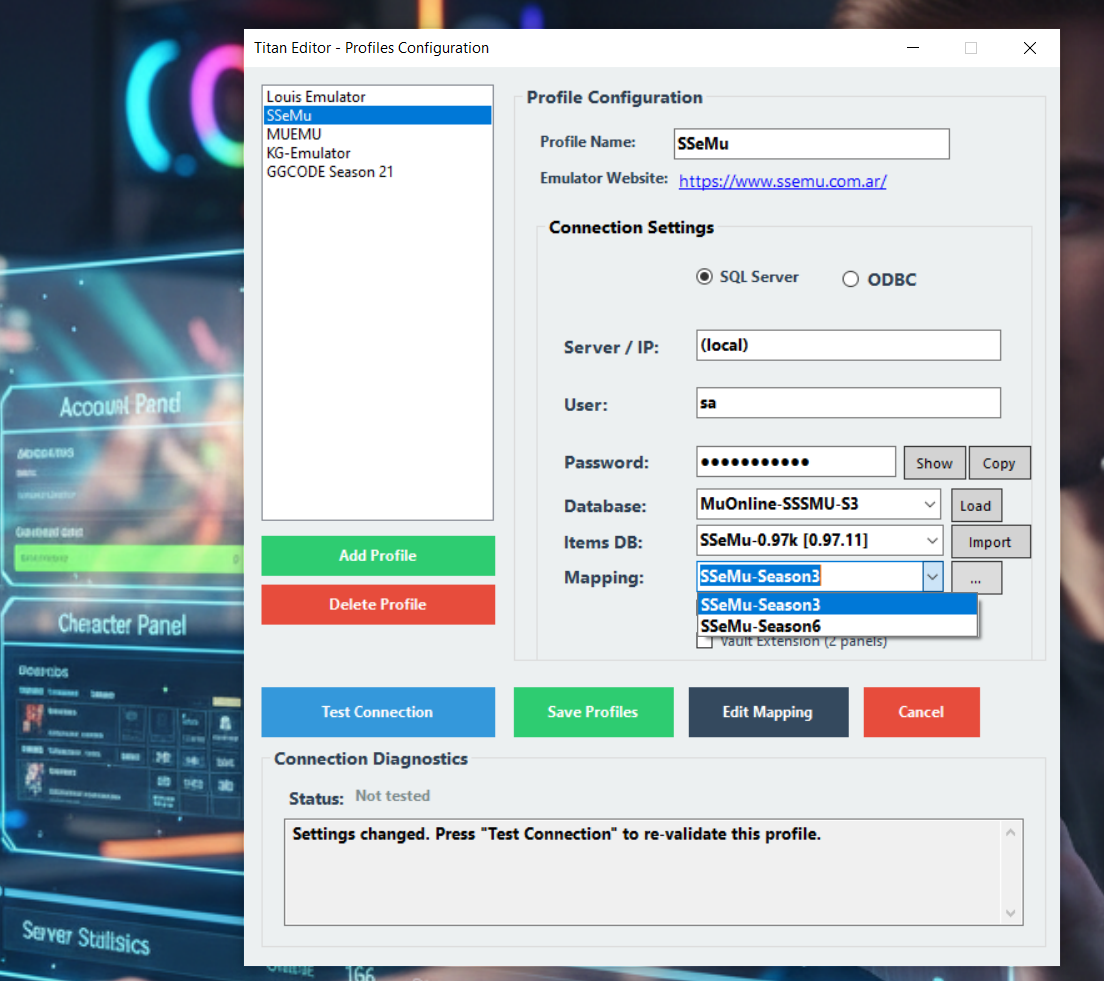Save all configured profiles

tap(593, 712)
